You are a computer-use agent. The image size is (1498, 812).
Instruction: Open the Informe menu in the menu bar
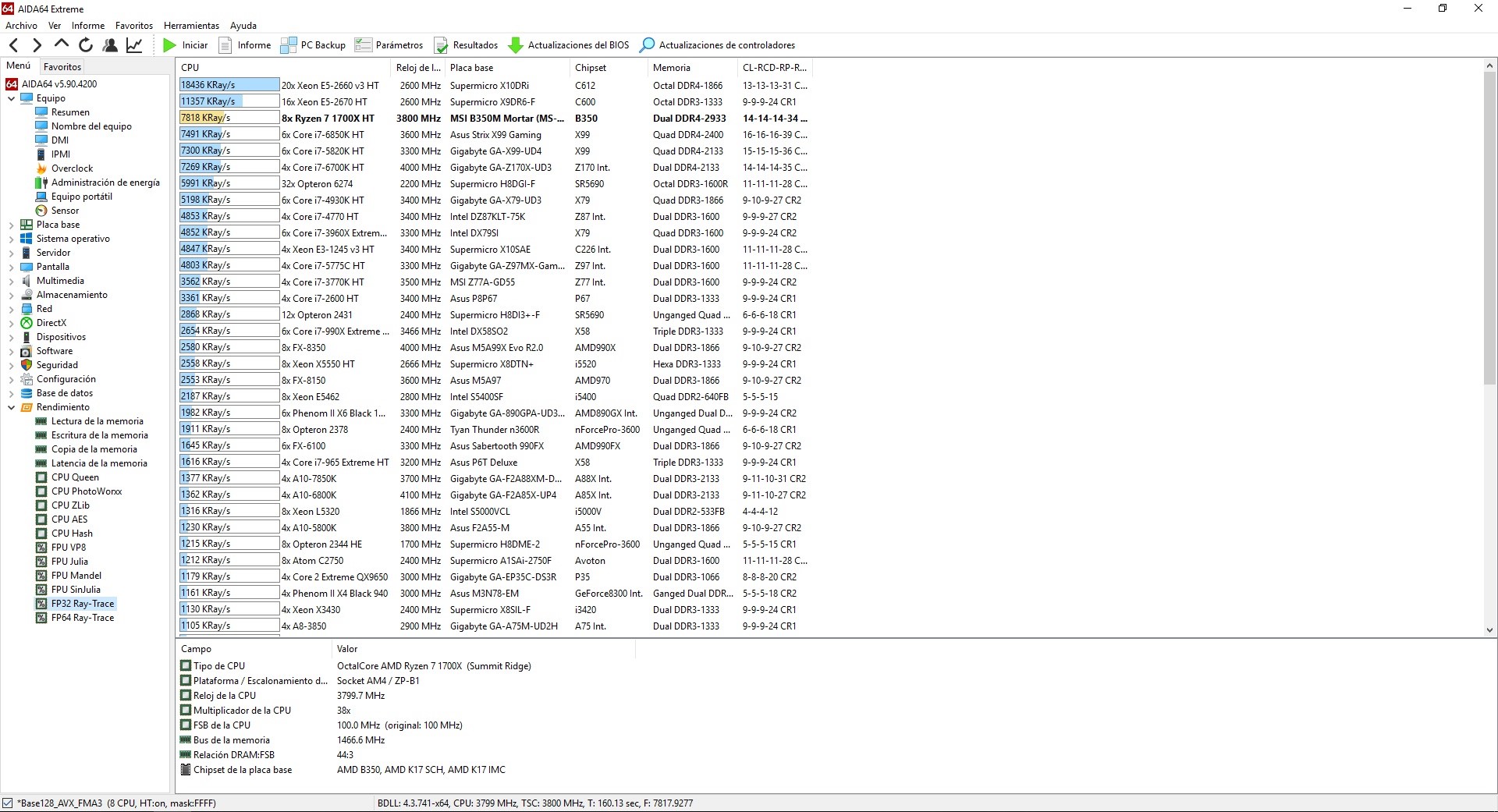(x=88, y=26)
